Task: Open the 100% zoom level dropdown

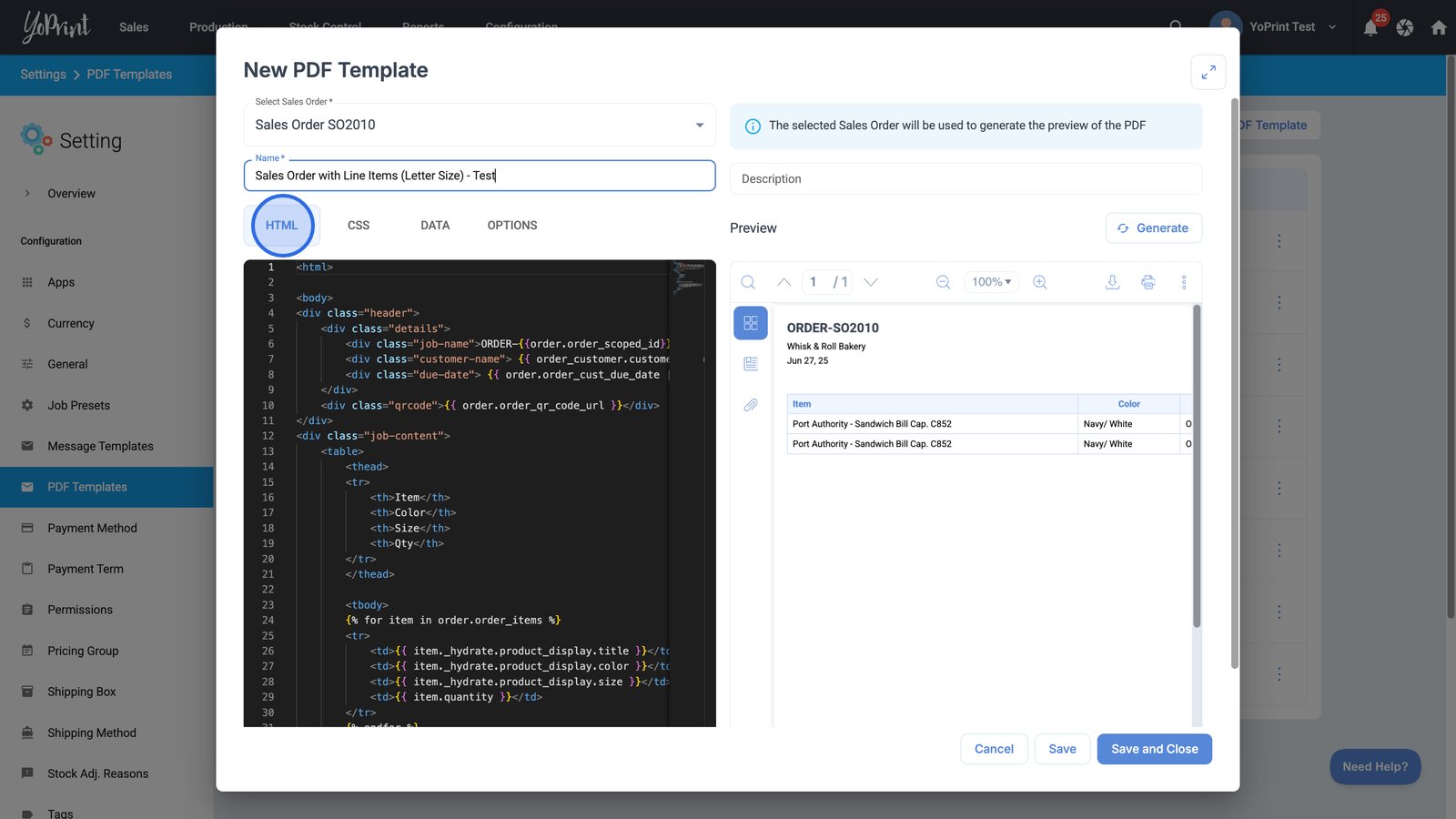Action: tap(991, 282)
